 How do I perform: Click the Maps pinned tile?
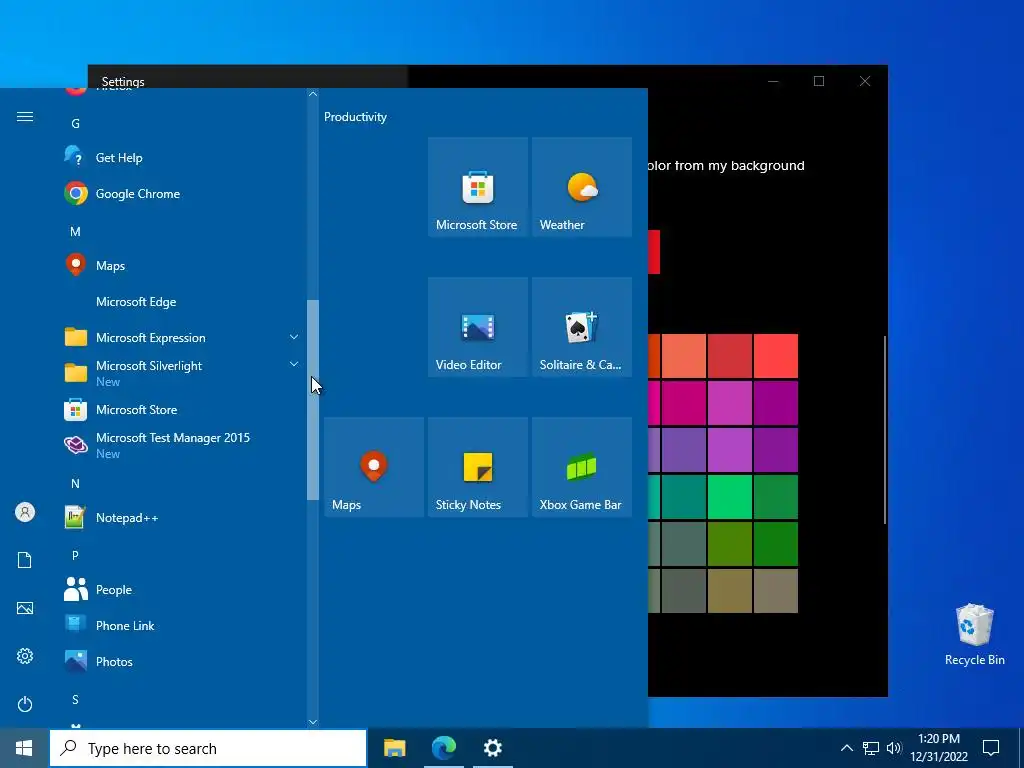[374, 467]
